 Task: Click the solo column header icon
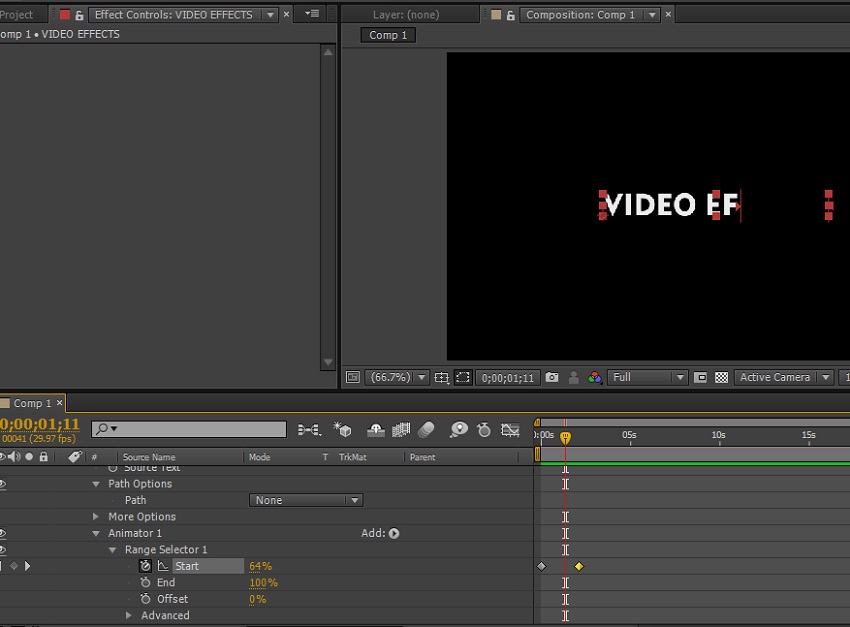tap(29, 457)
